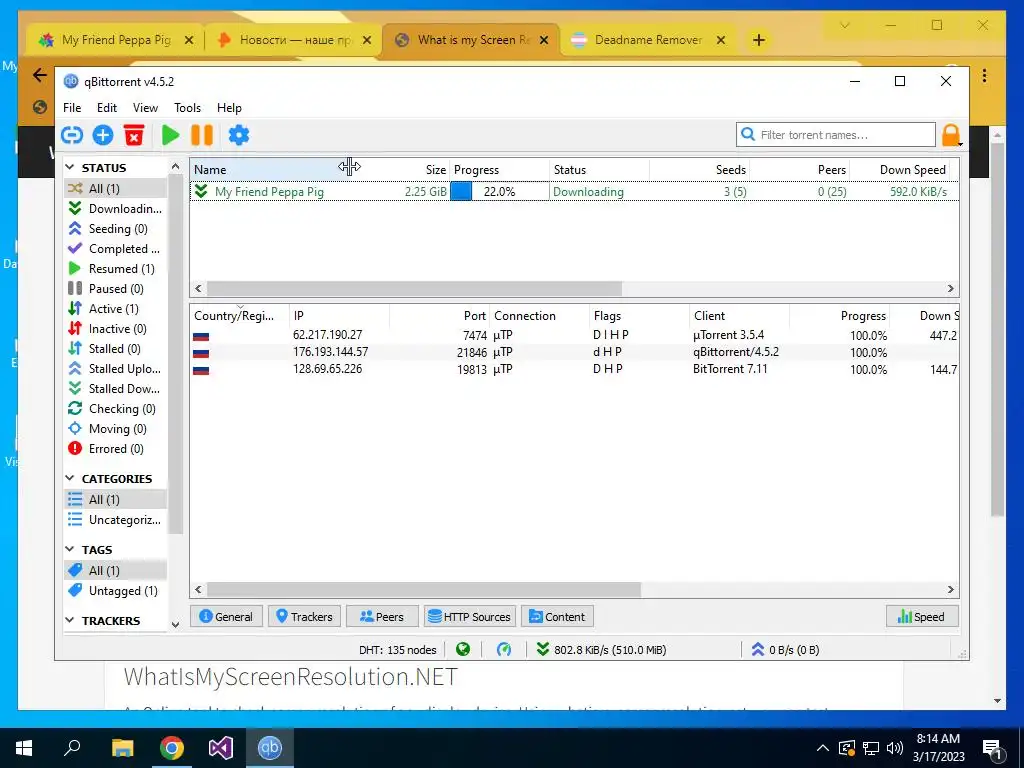Select the Completed status filter
The image size is (1024, 768).
(116, 248)
